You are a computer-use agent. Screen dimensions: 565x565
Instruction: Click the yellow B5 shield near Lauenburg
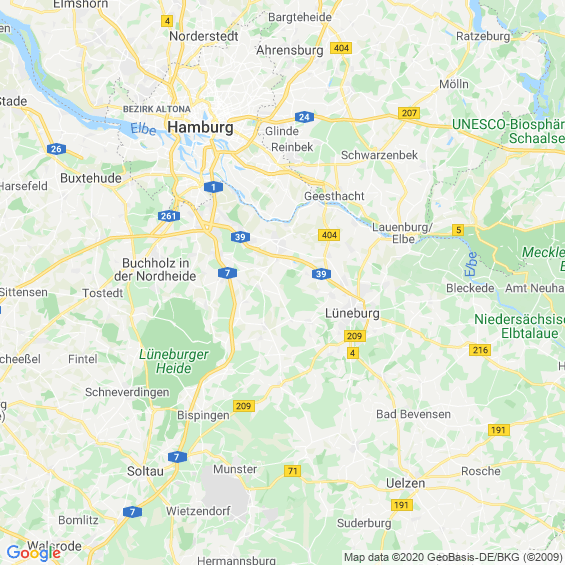click(458, 230)
